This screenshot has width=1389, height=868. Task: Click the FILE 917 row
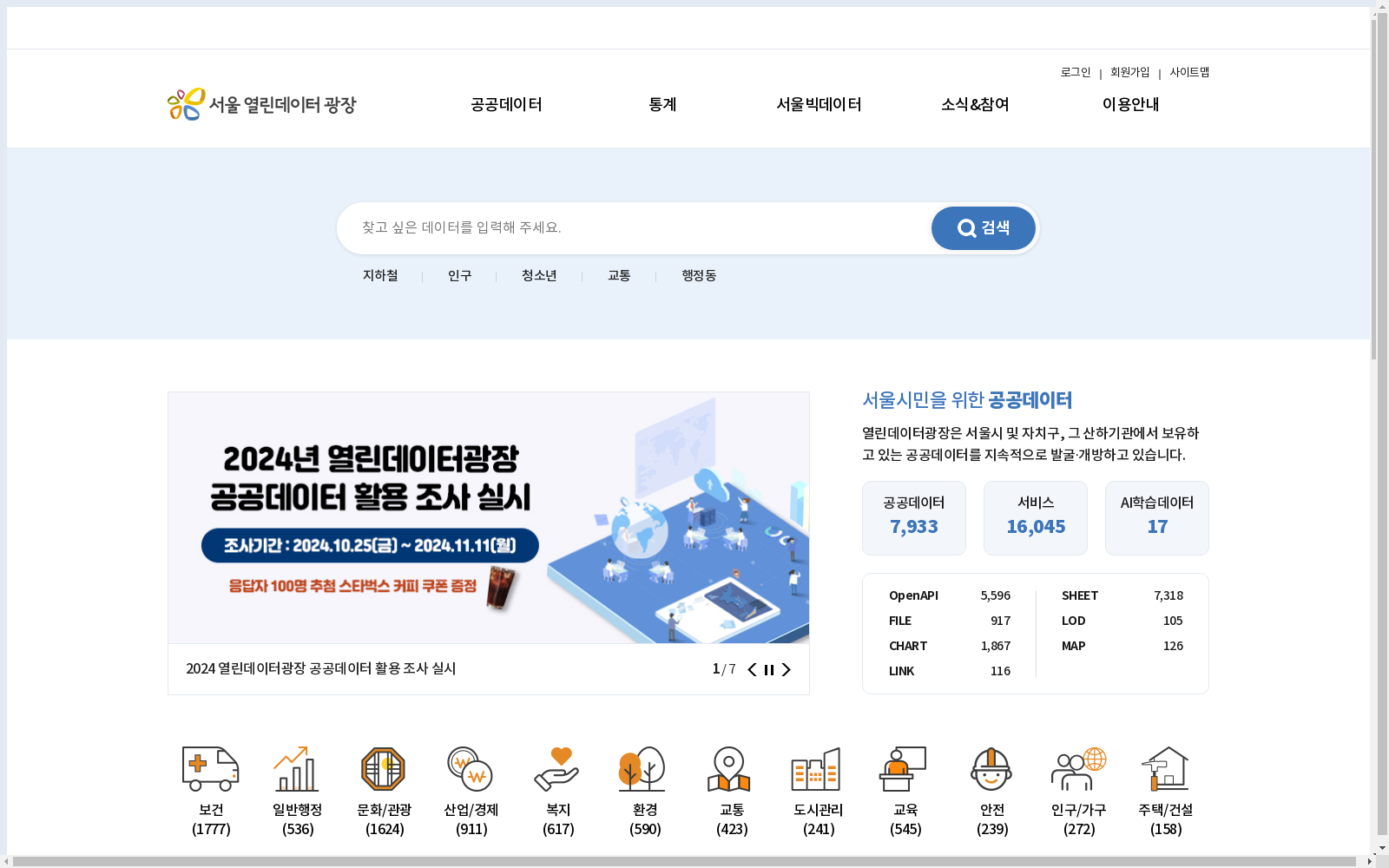tap(950, 621)
